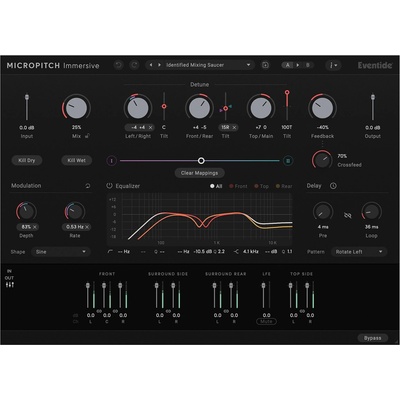Viewport: 400px width, 400px height.
Task: Click the Front/Rear Tilt slider handle
Action: click(225, 108)
